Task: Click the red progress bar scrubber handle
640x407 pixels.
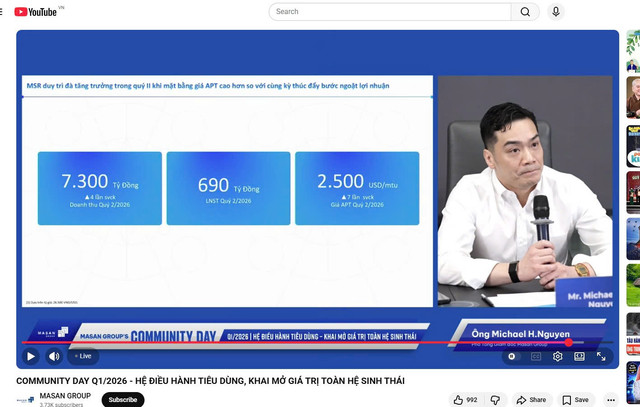Action: 569,343
